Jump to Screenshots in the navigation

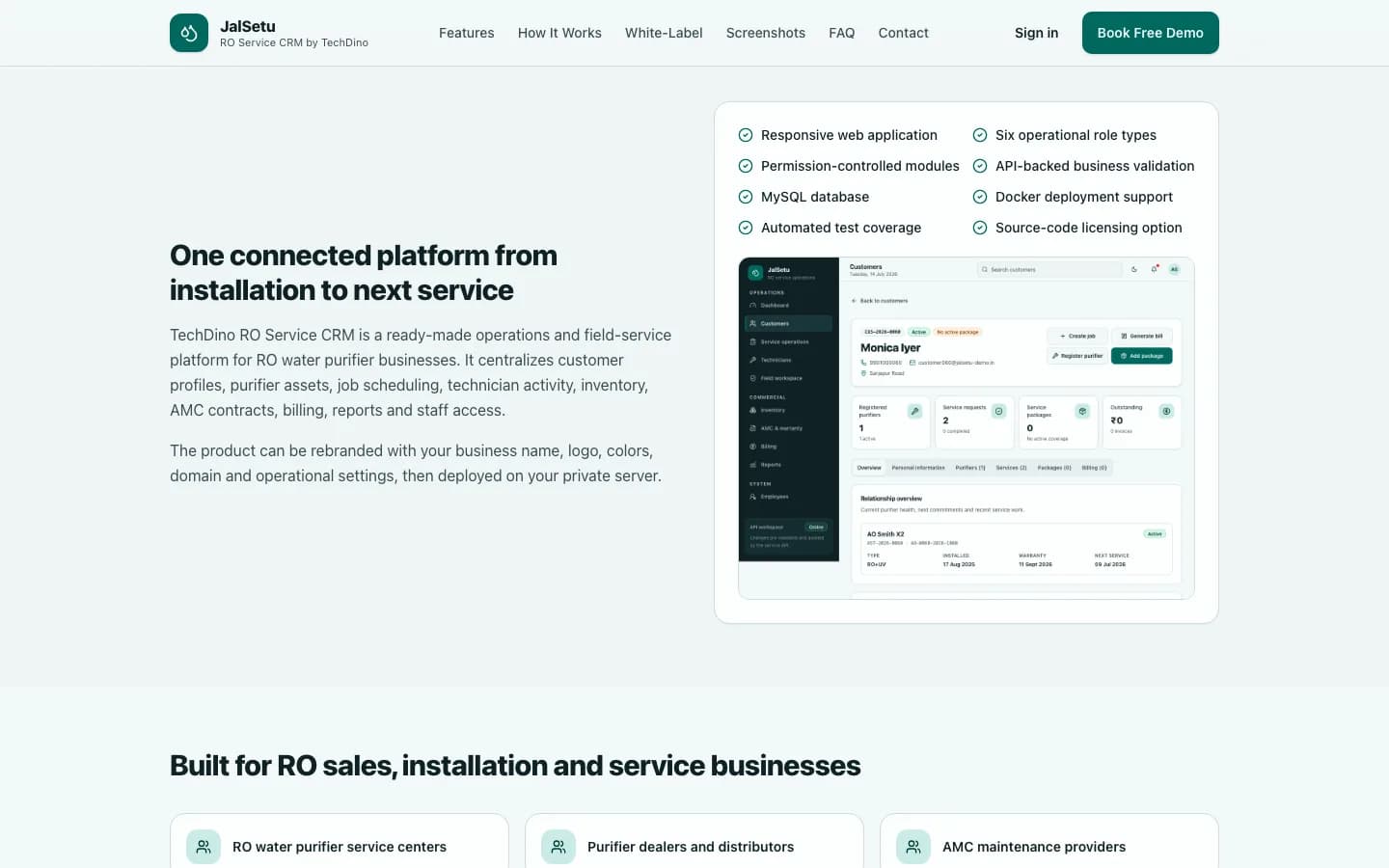pos(766,33)
